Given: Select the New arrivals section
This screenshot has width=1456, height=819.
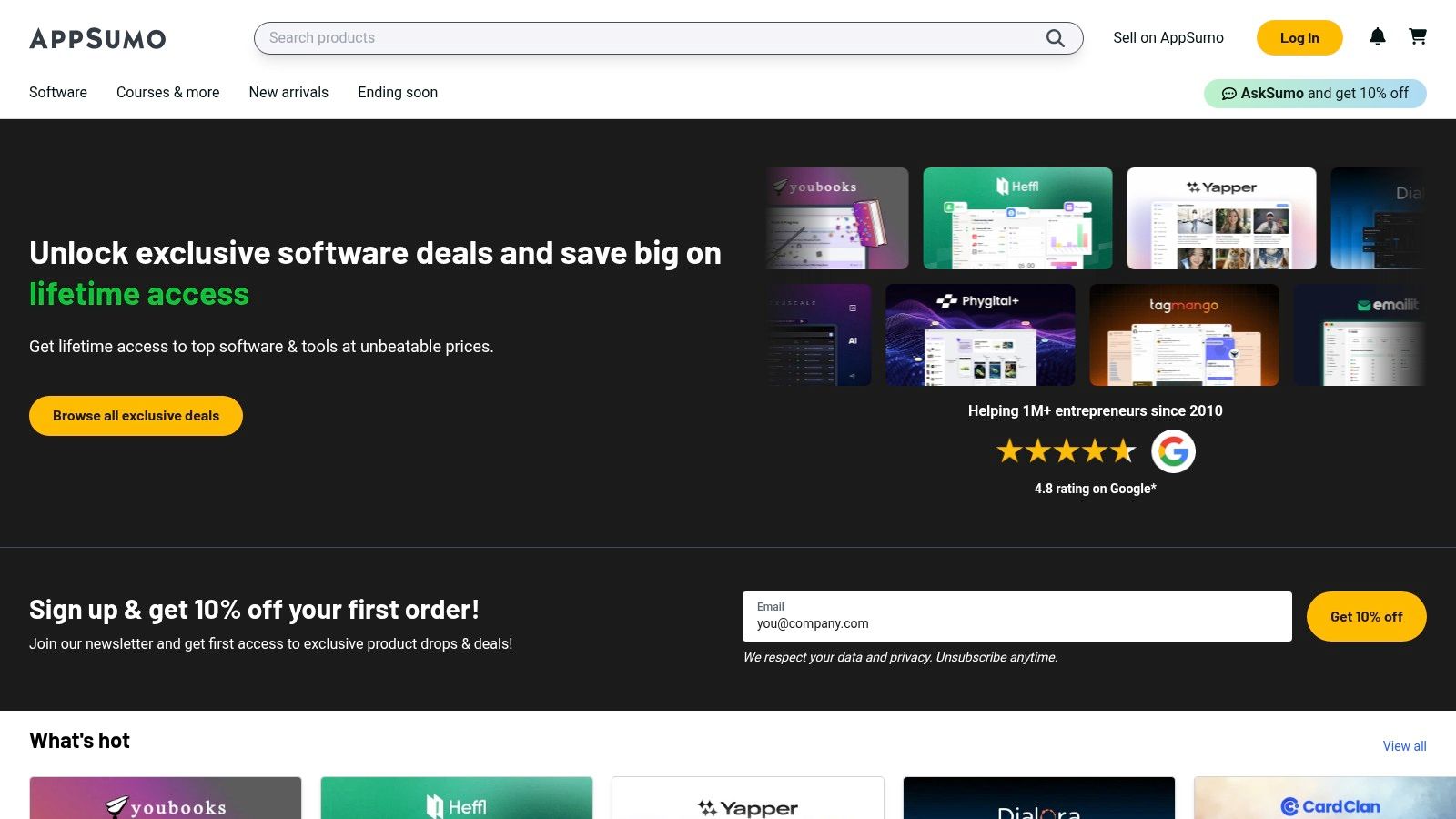Looking at the screenshot, I should pyautogui.click(x=288, y=92).
